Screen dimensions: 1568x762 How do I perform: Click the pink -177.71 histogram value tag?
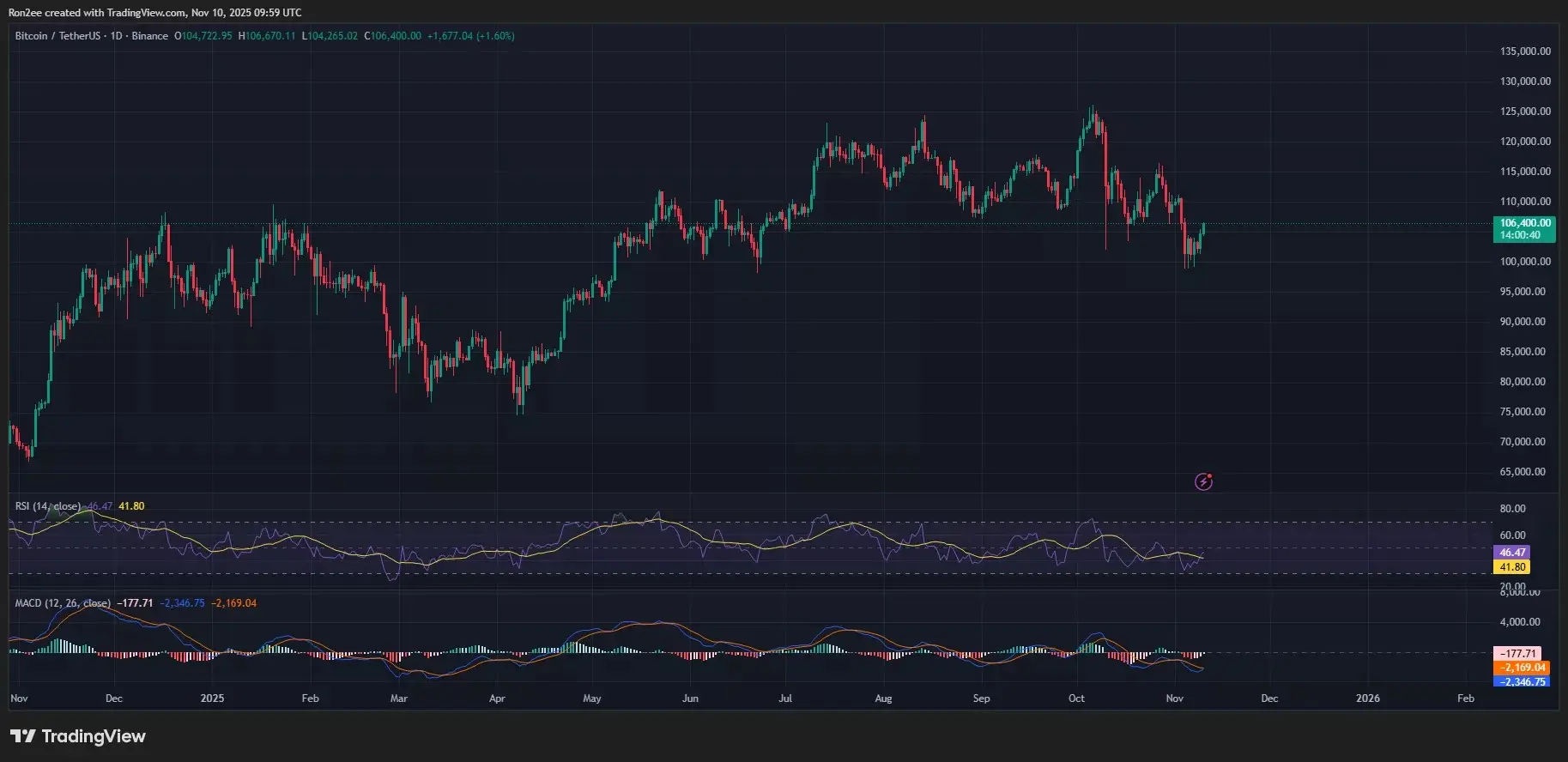[x=1517, y=654]
